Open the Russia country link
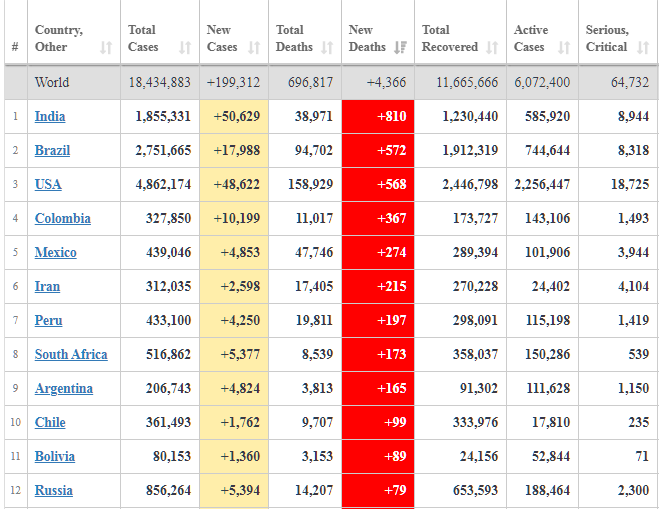This screenshot has width=659, height=509. pyautogui.click(x=53, y=491)
